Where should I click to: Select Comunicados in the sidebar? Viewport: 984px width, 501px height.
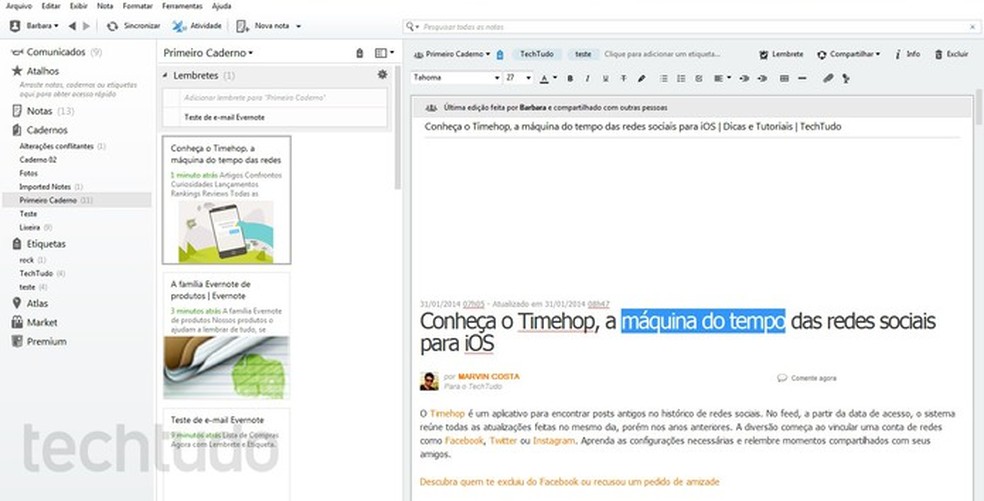56,52
